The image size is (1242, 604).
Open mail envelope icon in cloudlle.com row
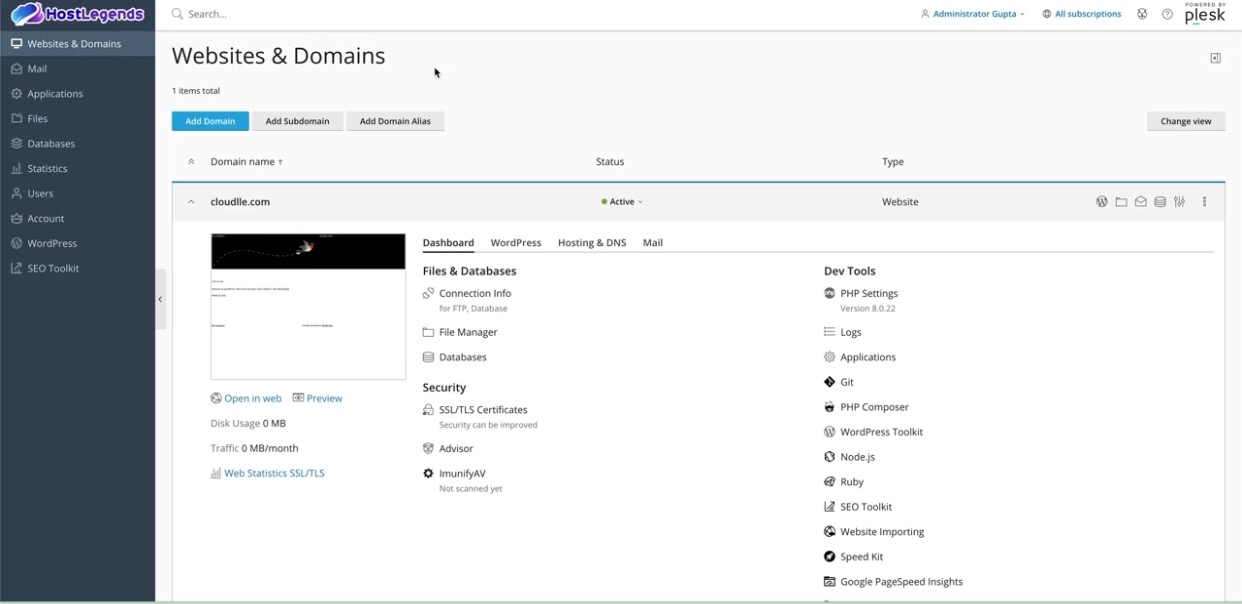click(x=1140, y=202)
